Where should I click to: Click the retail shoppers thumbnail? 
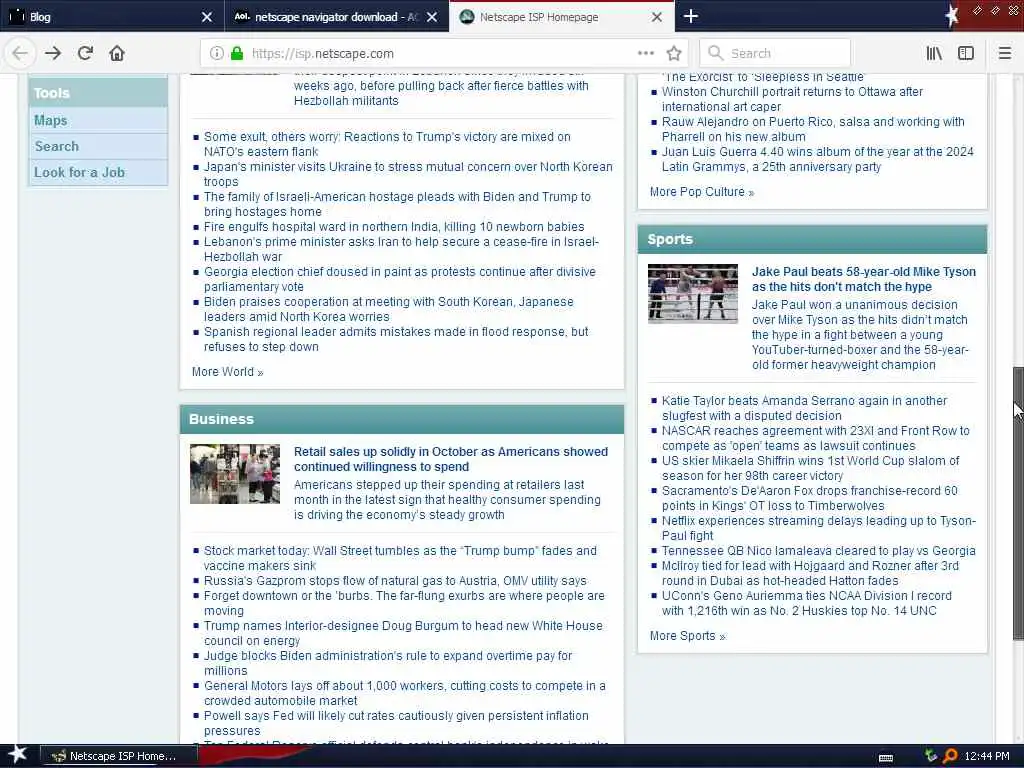[x=235, y=474]
